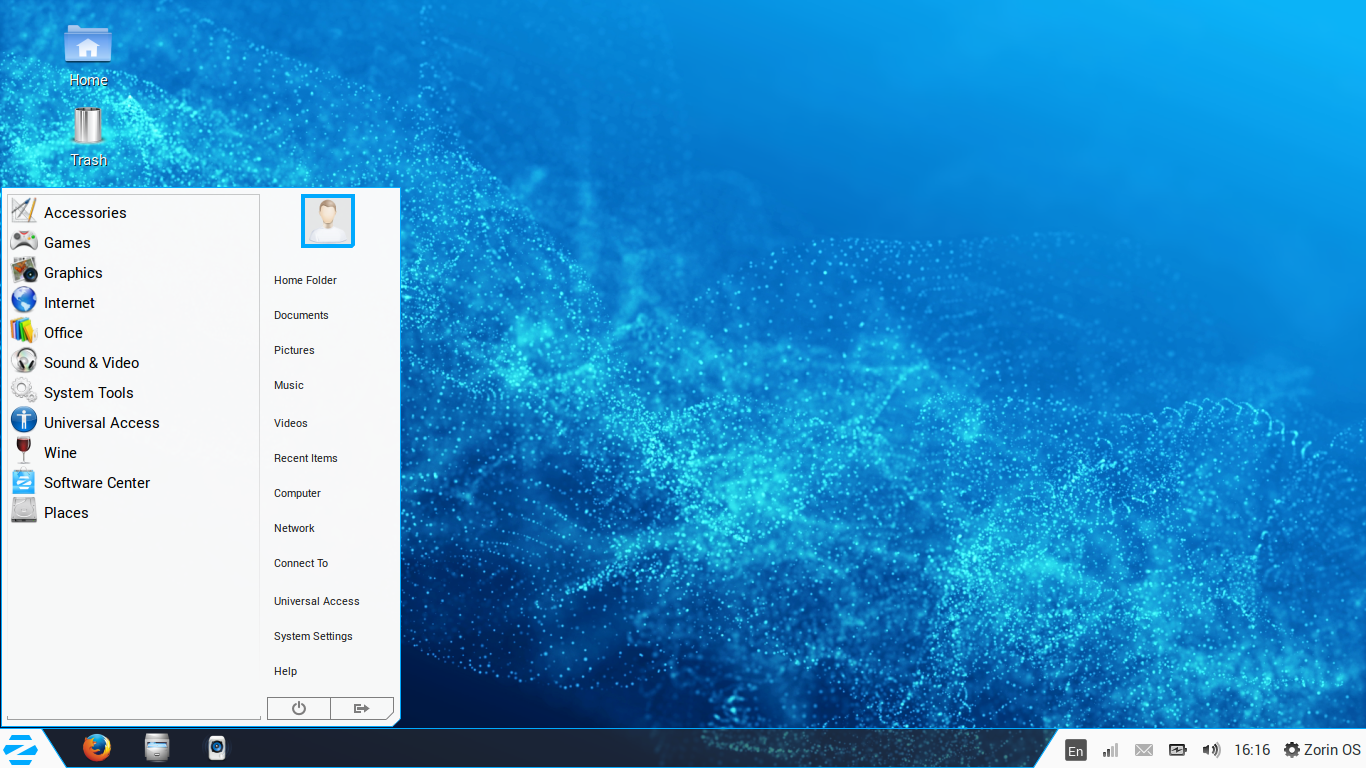Click the Zorin start menu logo
Image resolution: width=1366 pixels, height=768 pixels.
(x=20, y=748)
